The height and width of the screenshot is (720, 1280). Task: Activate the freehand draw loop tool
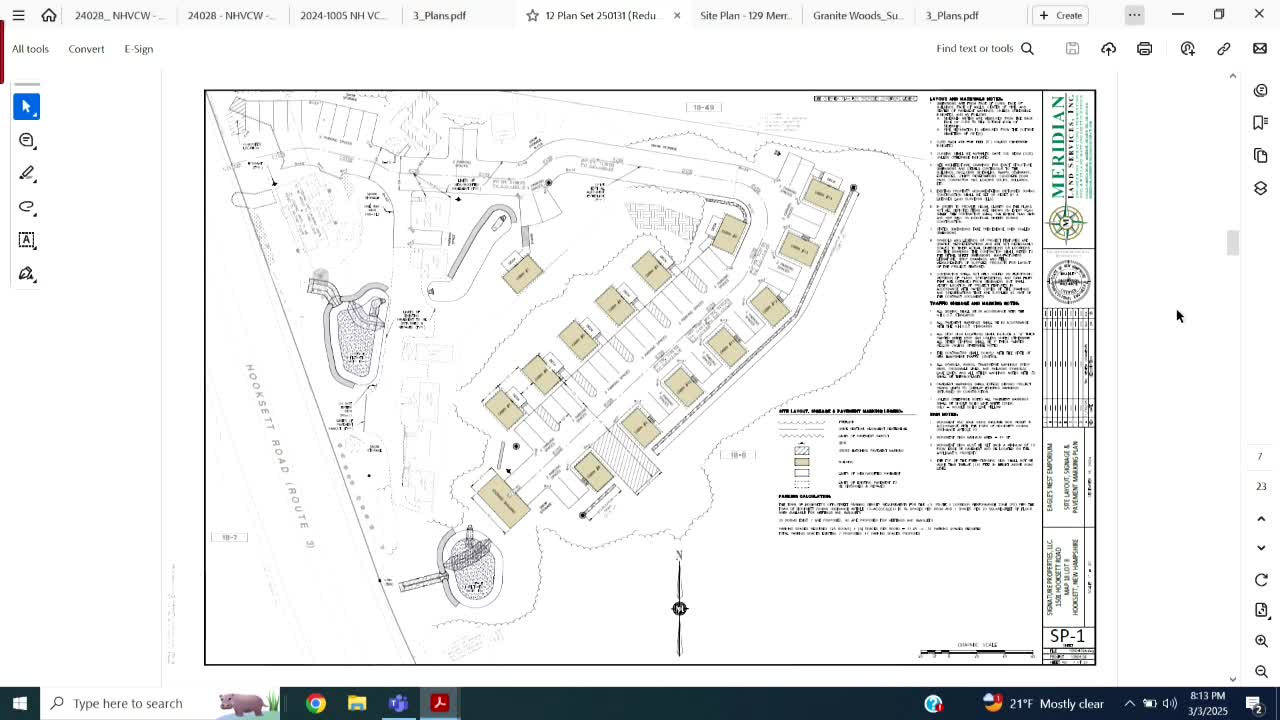(x=27, y=207)
